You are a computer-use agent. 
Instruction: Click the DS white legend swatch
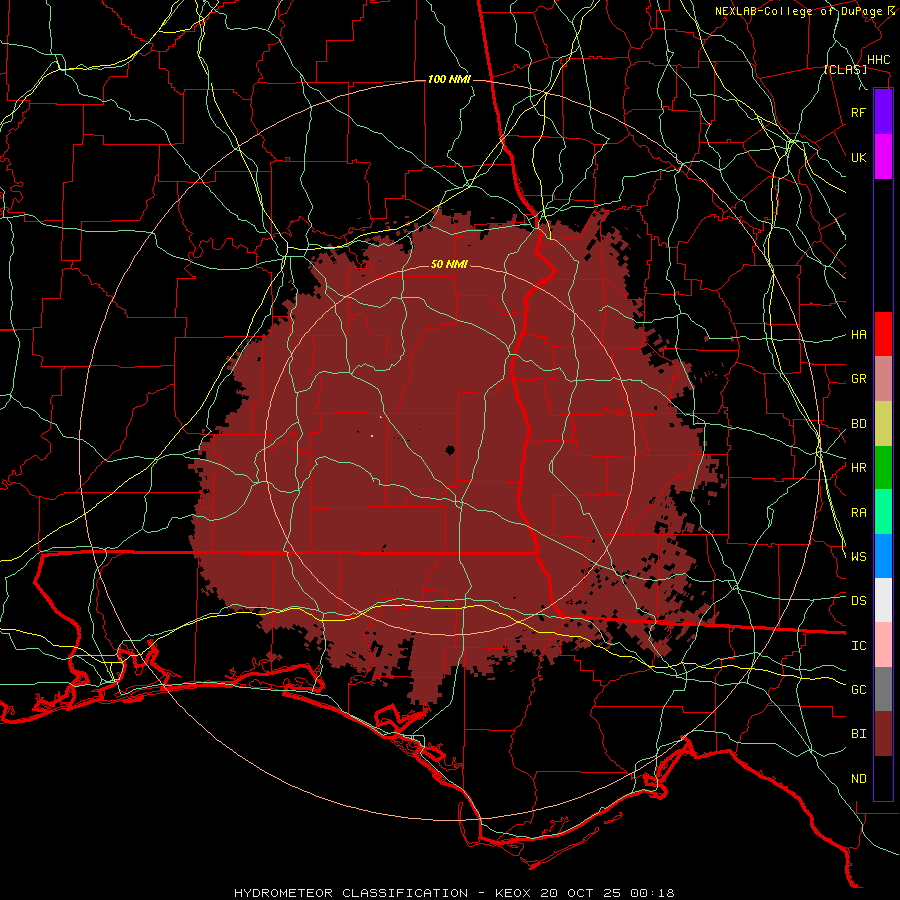(883, 600)
